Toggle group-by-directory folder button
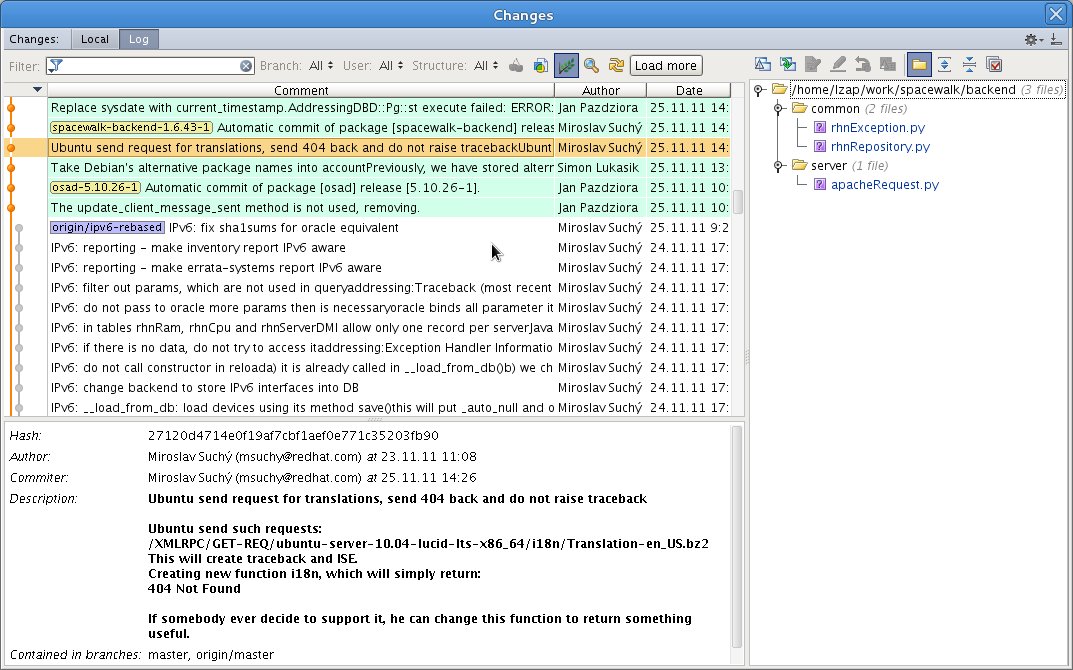This screenshot has height=670, width=1073. (x=919, y=65)
